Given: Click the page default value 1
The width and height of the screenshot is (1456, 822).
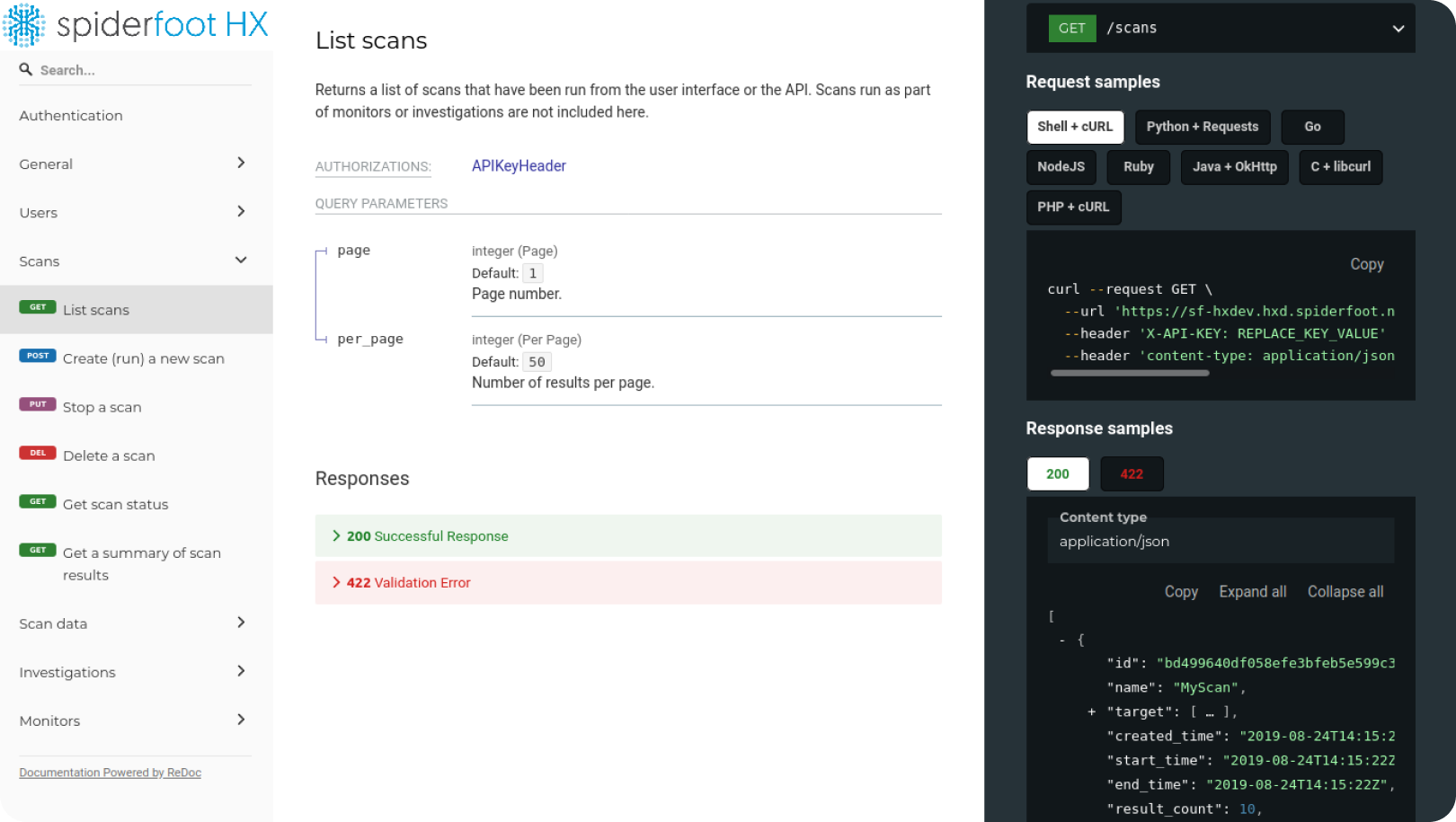Looking at the screenshot, I should click(533, 273).
